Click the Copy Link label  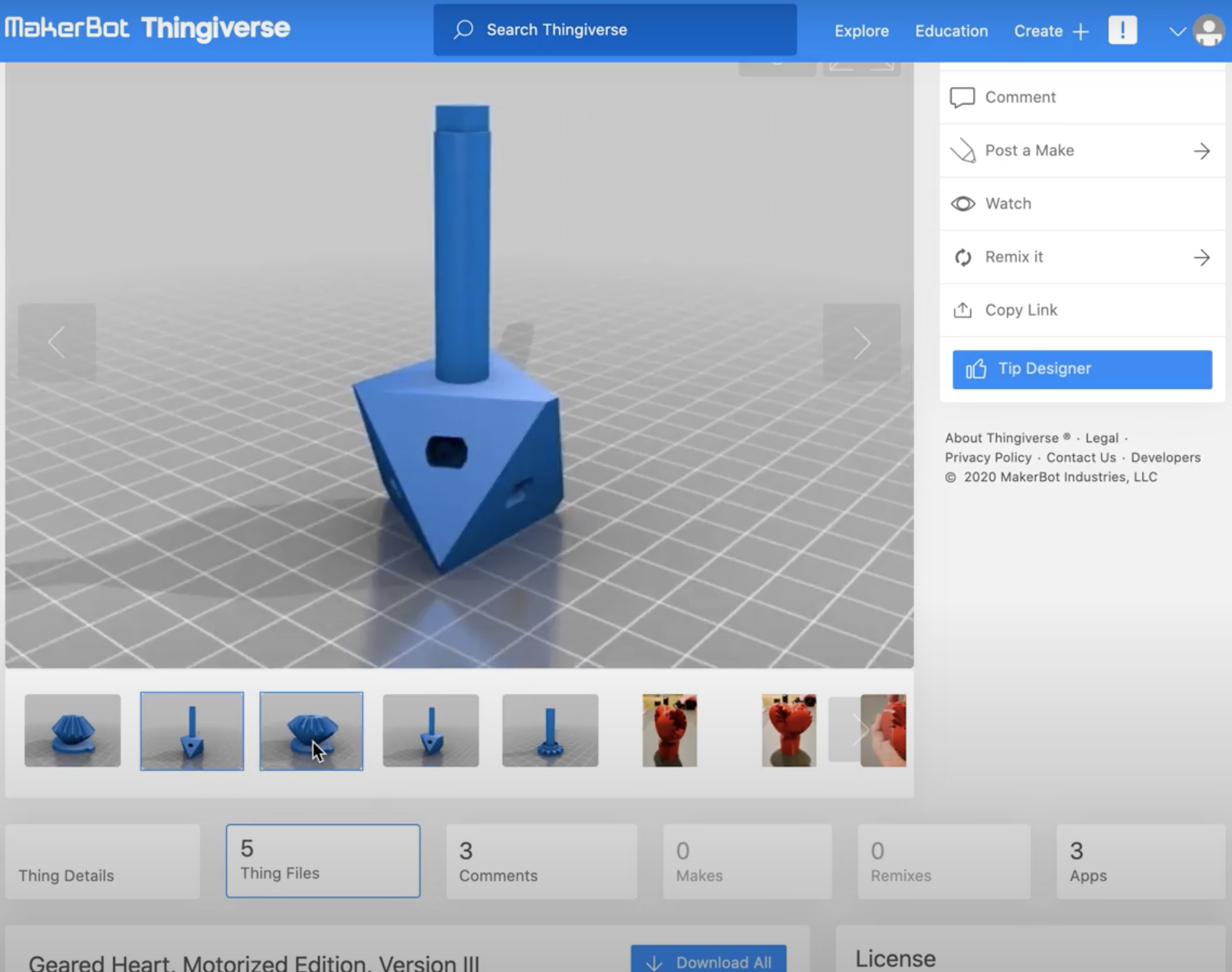(1021, 310)
